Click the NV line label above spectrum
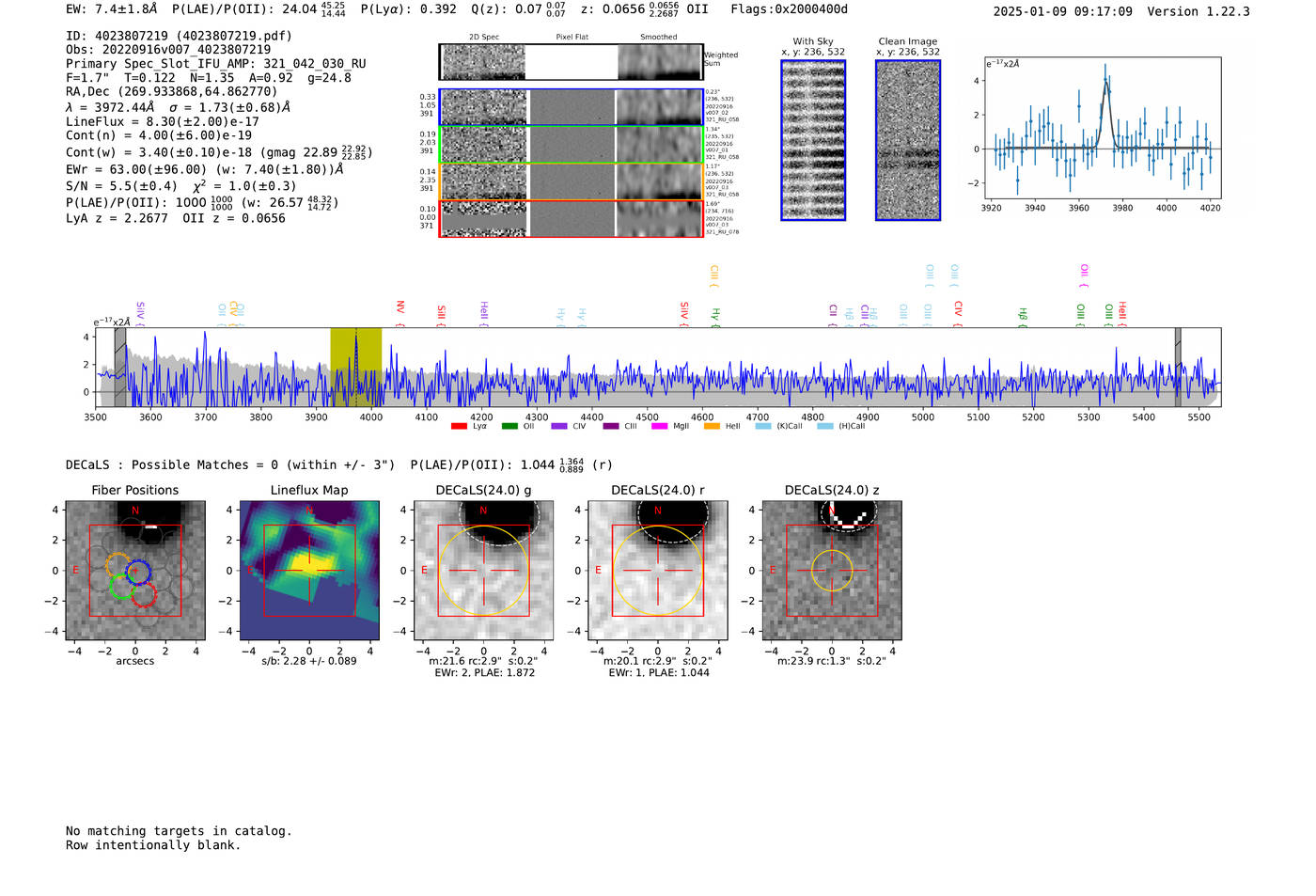Viewport: 1316px width, 896px height. (400, 313)
